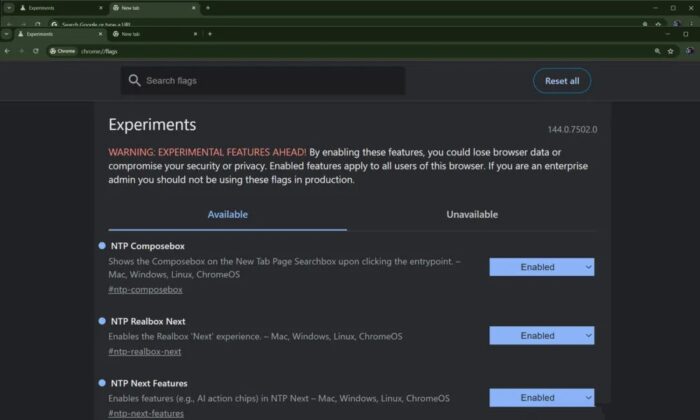Focus the Search flags input field
The width and height of the screenshot is (700, 420).
click(270, 80)
